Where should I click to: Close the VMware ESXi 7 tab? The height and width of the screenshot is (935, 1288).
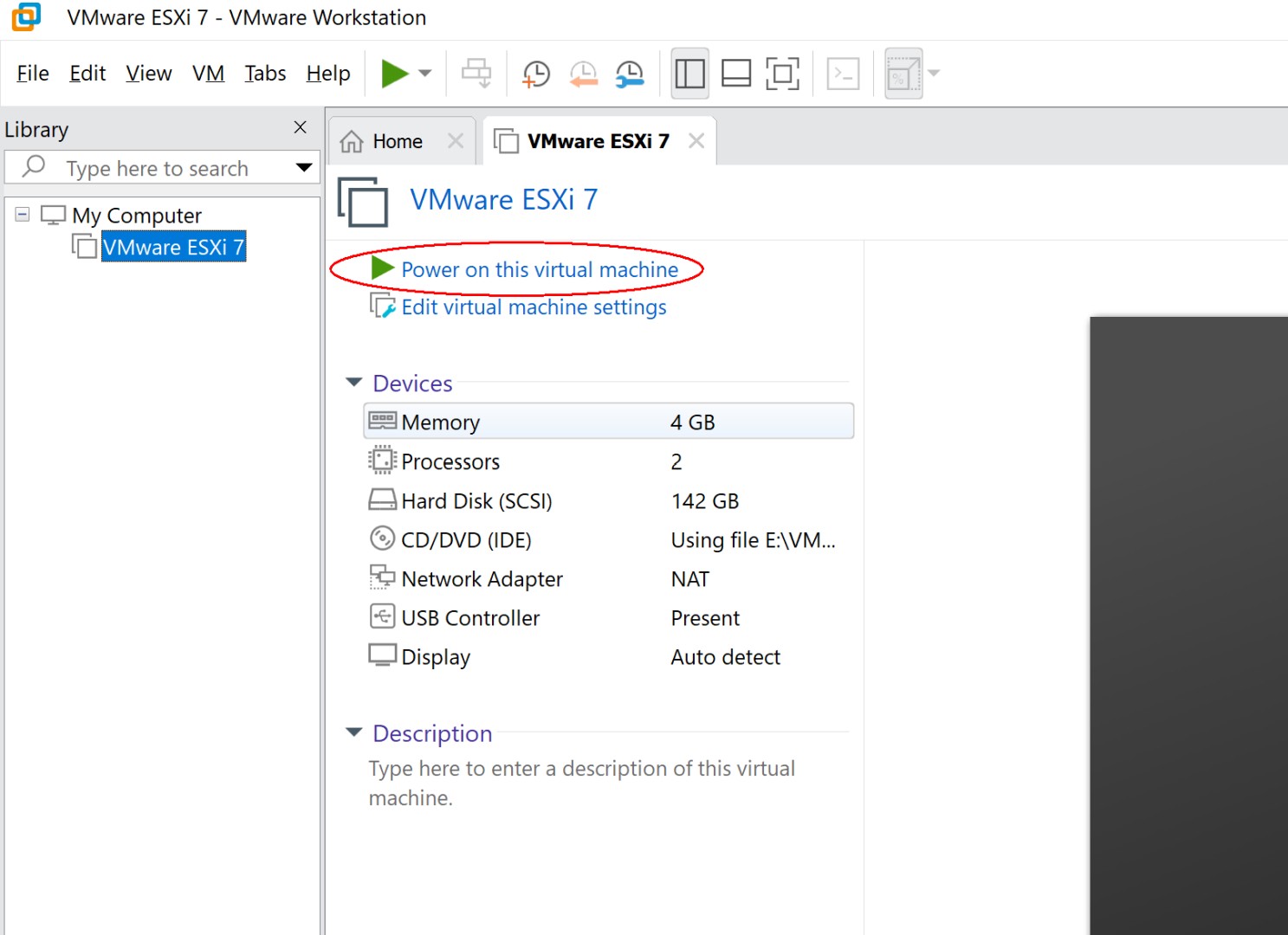coord(696,140)
